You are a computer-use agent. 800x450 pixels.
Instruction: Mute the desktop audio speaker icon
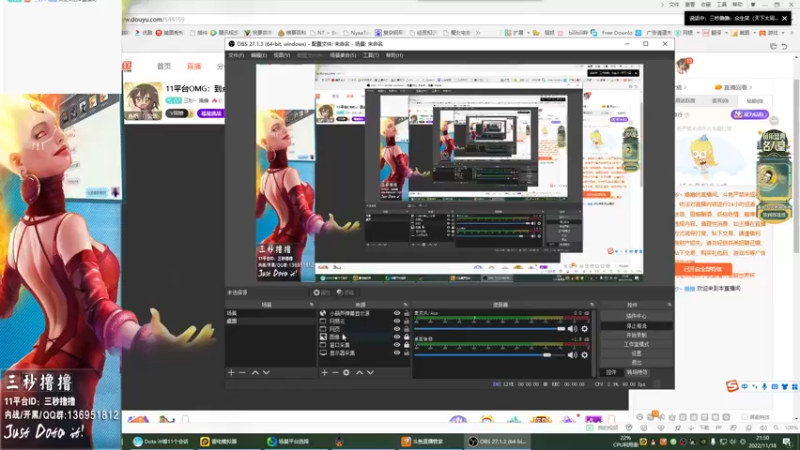coord(572,355)
